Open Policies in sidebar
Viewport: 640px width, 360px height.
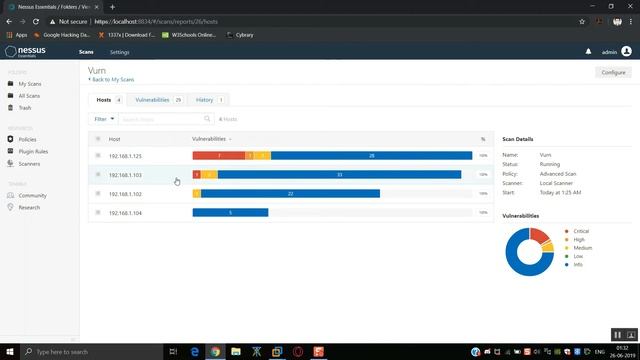(x=27, y=139)
